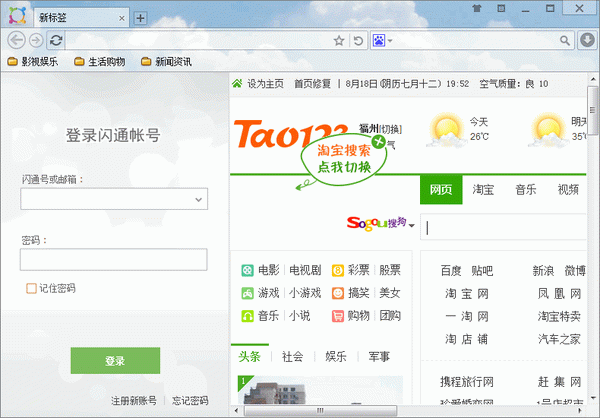The image size is (600, 418).
Task: Click the Baidu paw search engine icon
Action: coord(379,40)
